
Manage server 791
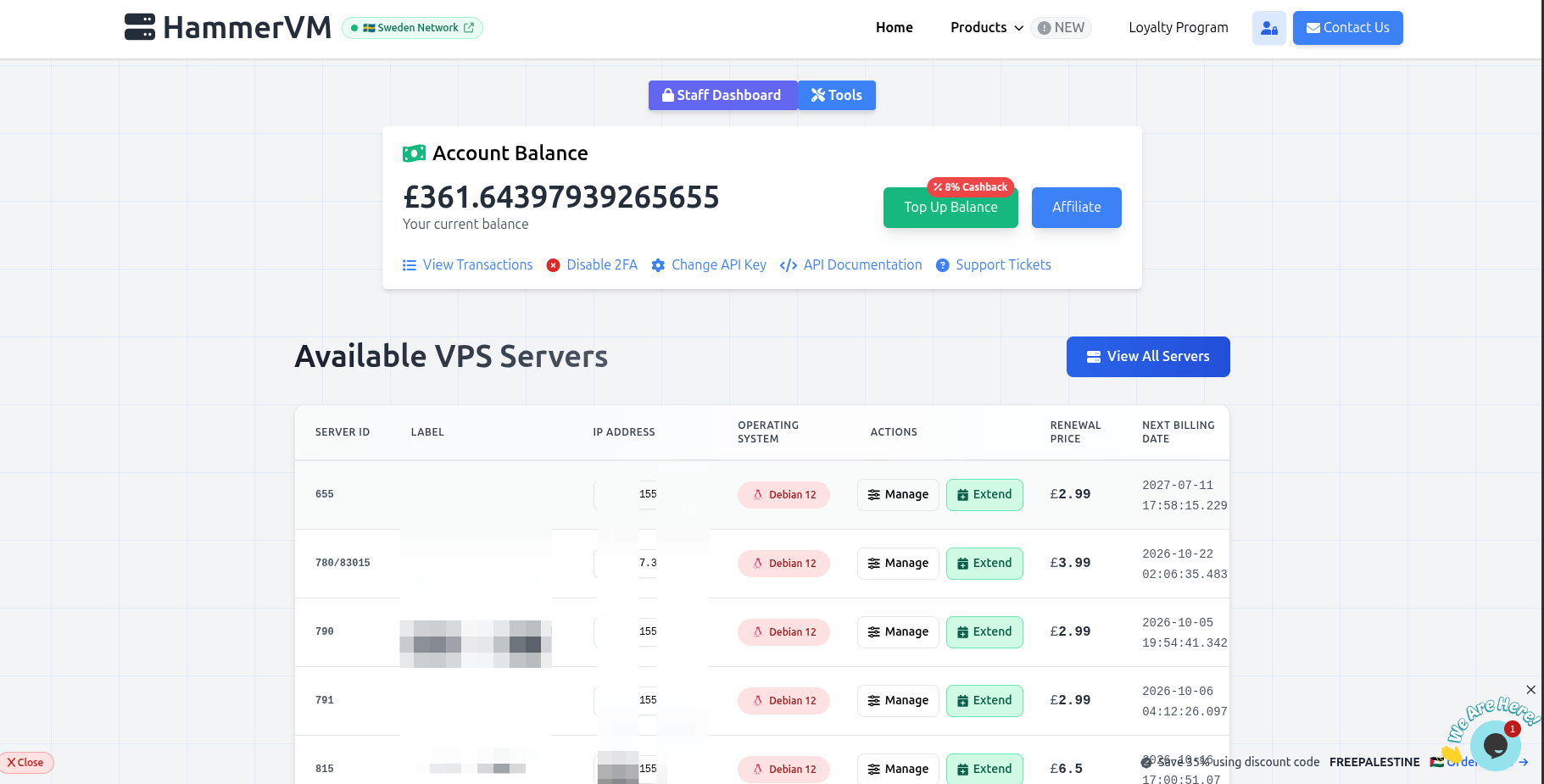coord(898,701)
